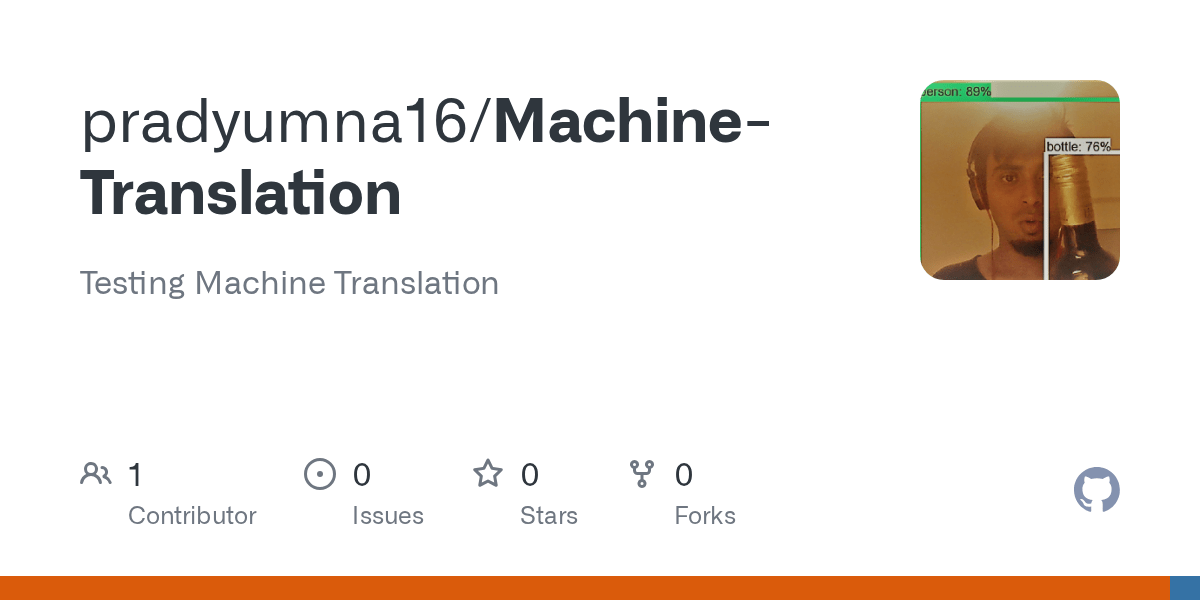The image size is (1200, 600).
Task: Open the repository avatar thumbnail image
Action: (x=1020, y=180)
